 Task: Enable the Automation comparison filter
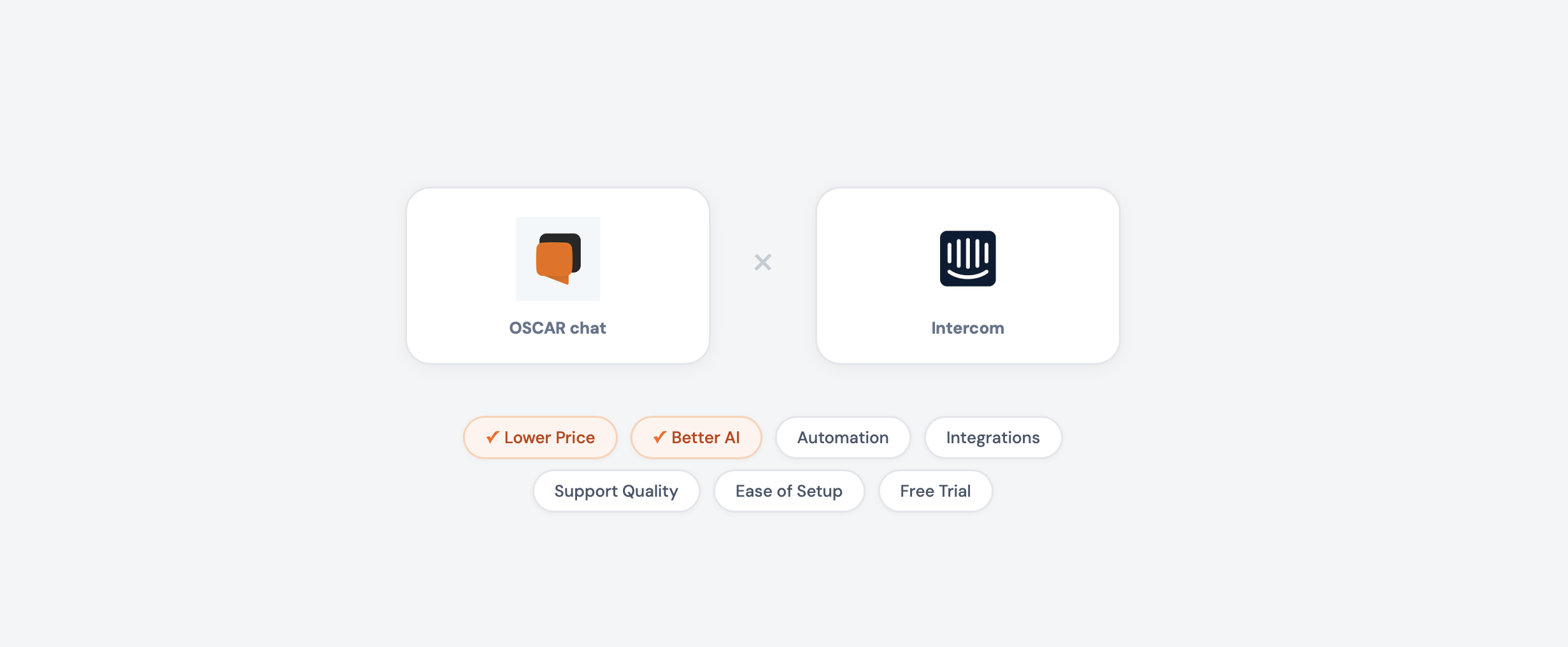click(x=843, y=437)
